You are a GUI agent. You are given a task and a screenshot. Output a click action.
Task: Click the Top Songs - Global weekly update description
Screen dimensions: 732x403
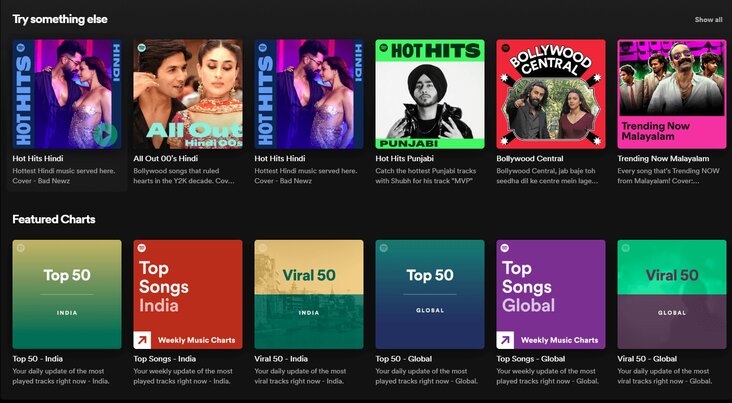548,376
